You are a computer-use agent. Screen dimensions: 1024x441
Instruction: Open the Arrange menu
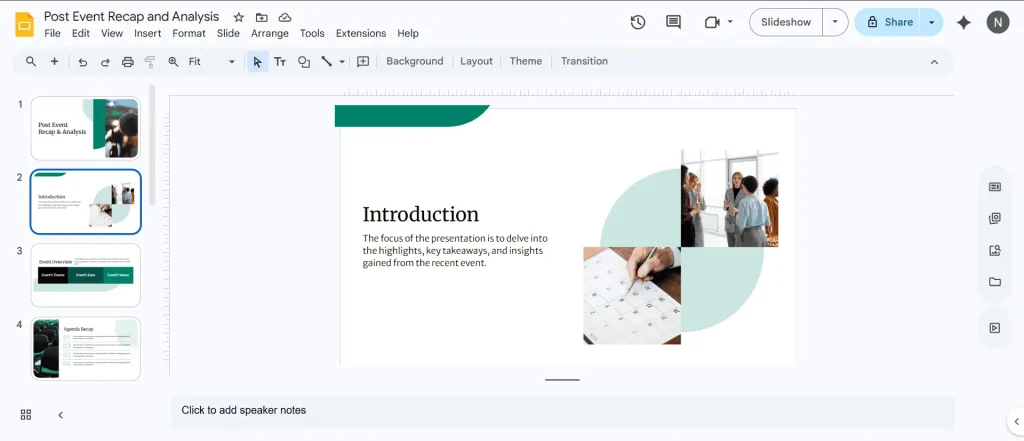270,33
